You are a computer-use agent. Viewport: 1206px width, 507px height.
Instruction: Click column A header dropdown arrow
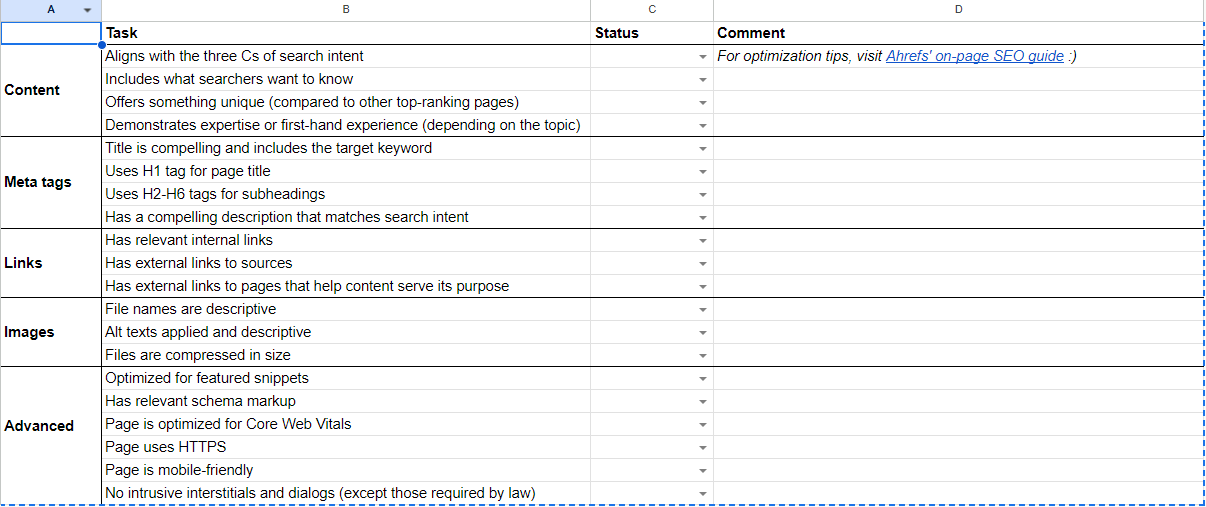pos(88,10)
